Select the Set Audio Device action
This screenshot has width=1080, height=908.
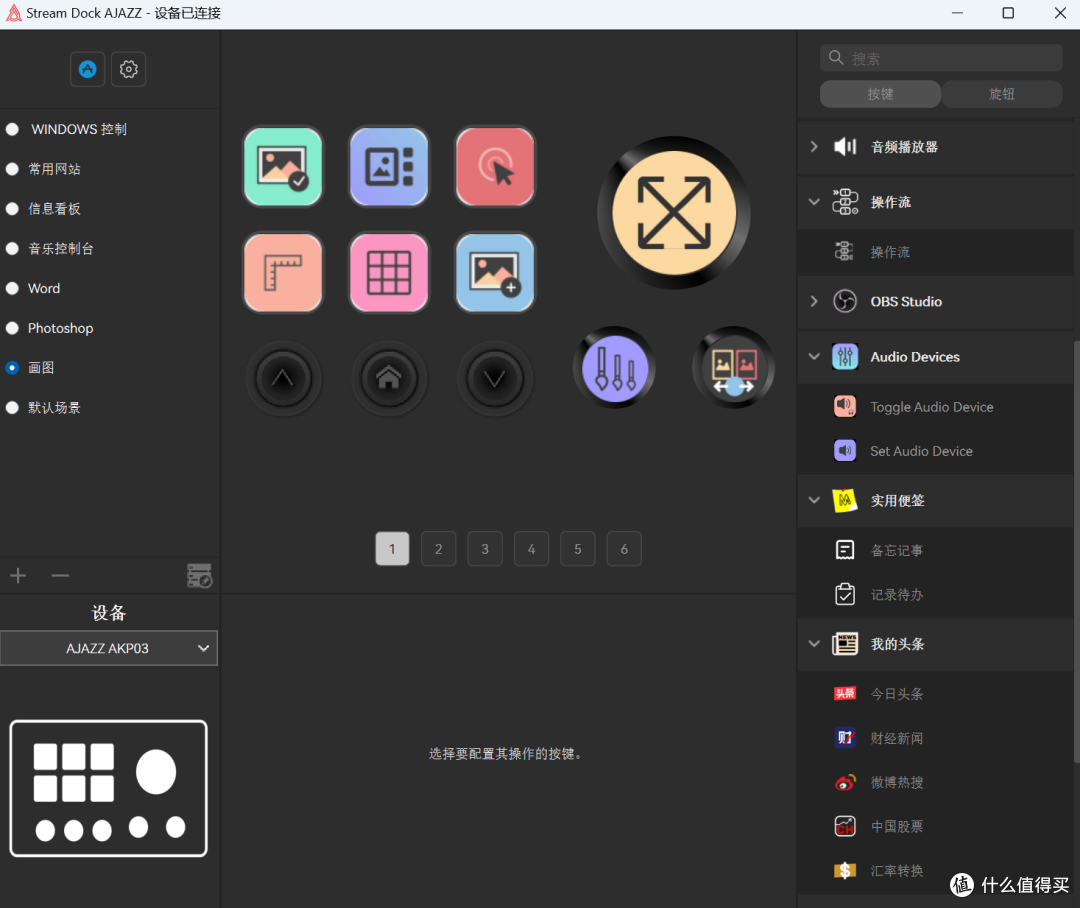coord(935,451)
